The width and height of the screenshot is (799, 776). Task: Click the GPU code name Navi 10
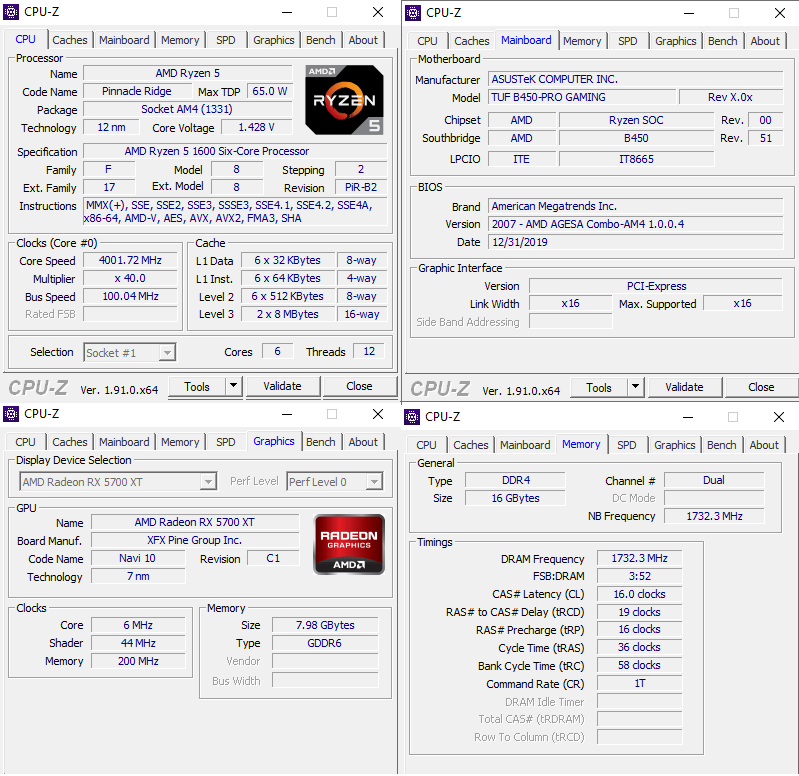[x=138, y=558]
